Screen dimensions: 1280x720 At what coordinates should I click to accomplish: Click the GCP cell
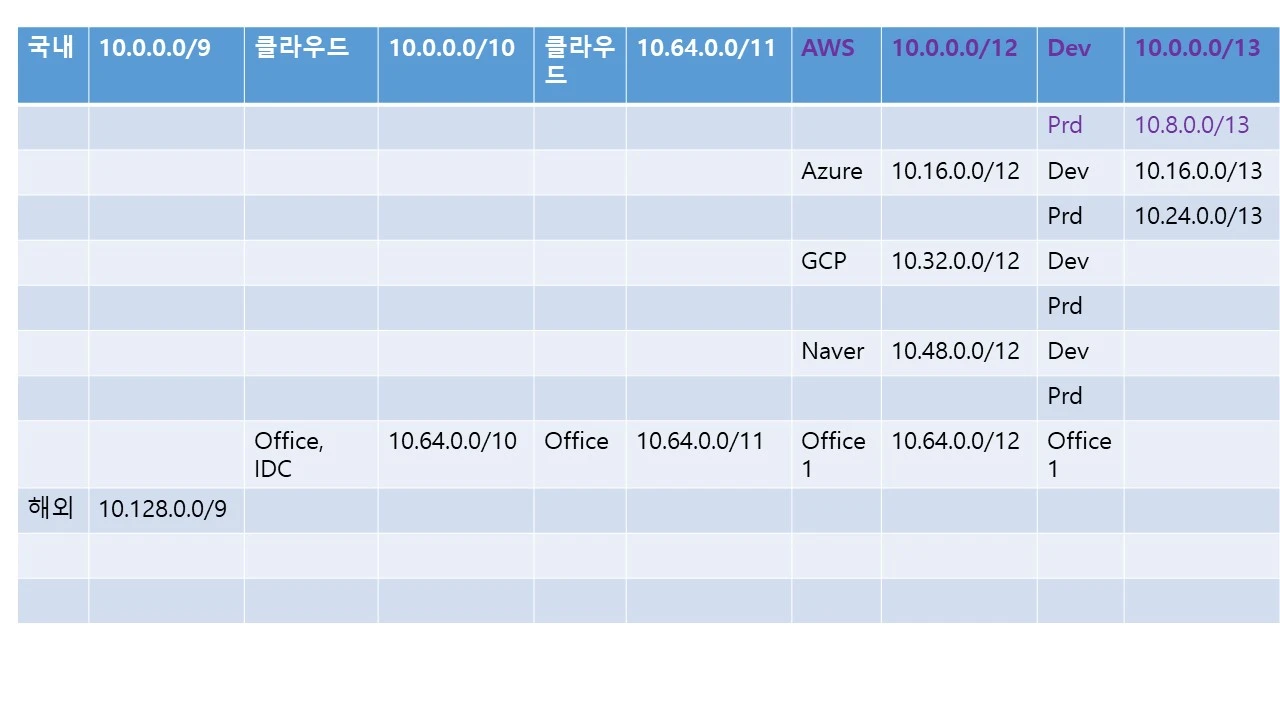pos(836,261)
